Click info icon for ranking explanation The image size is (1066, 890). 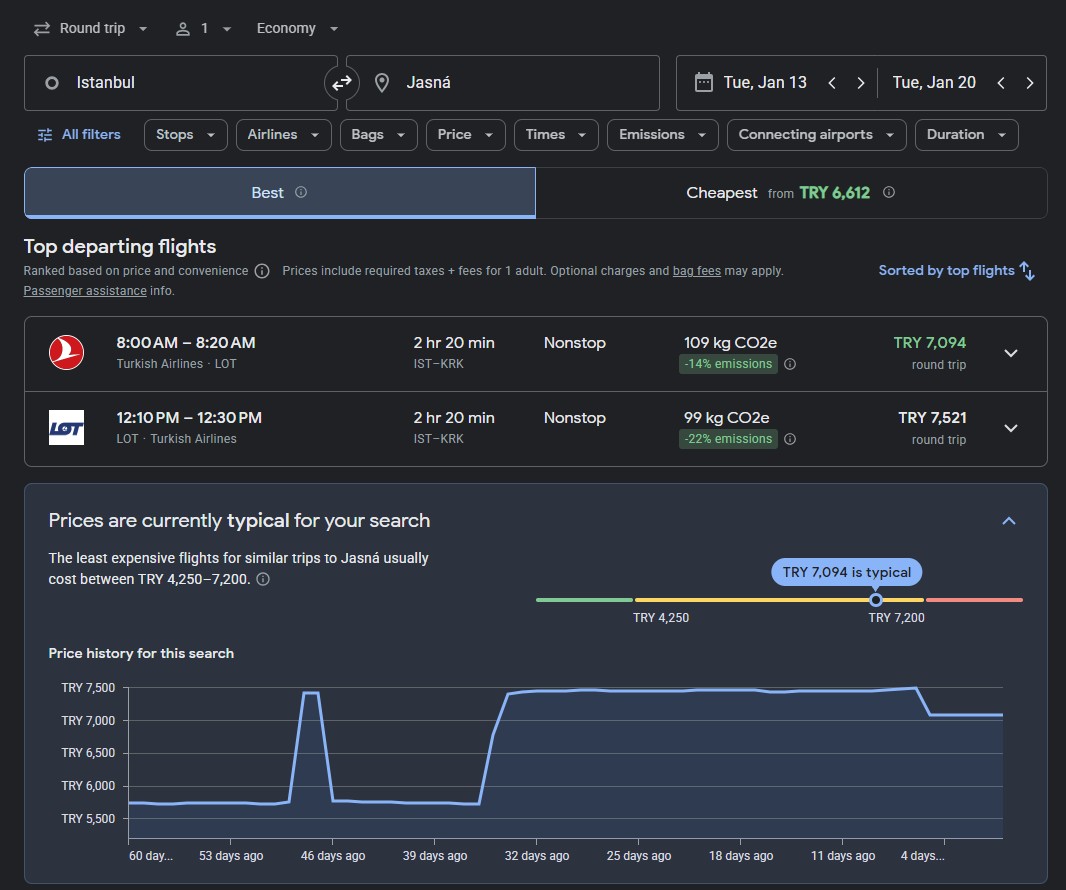(x=262, y=271)
